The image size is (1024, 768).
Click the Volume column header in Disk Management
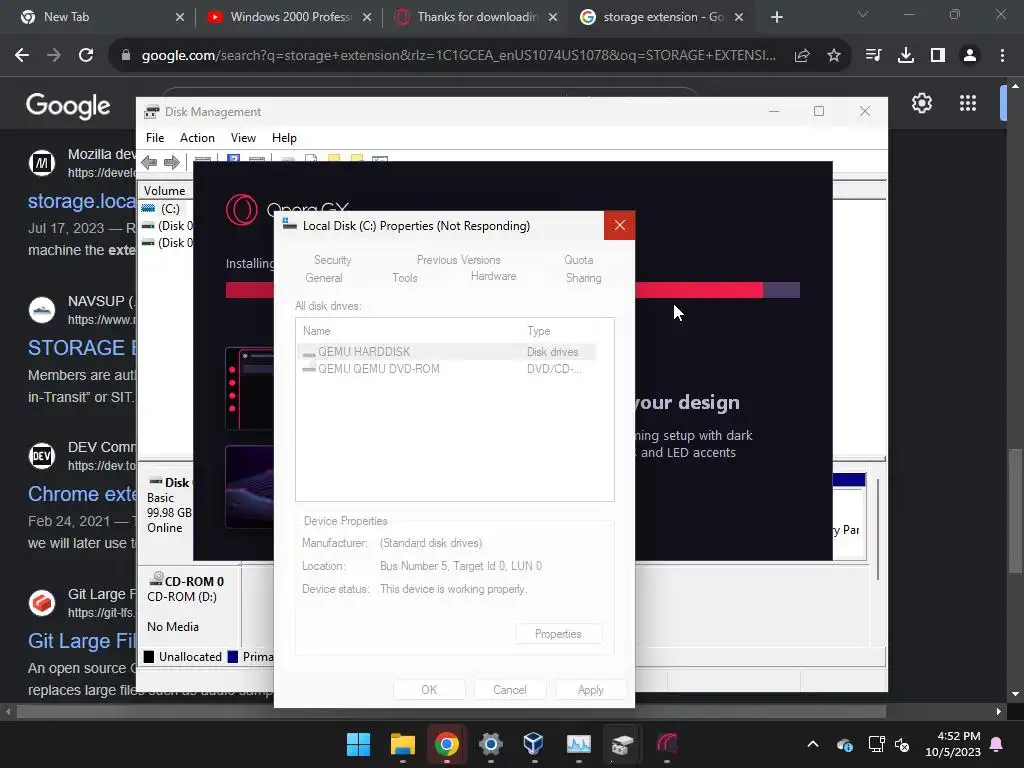[x=165, y=191]
